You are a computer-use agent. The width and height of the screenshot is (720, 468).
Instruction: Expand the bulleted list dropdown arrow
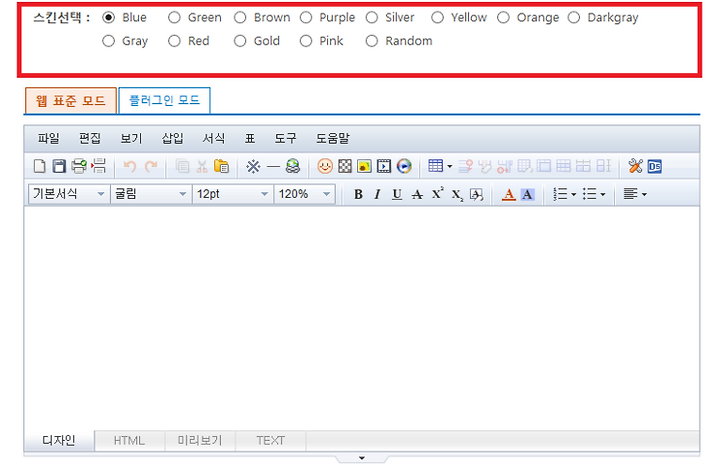[x=603, y=195]
